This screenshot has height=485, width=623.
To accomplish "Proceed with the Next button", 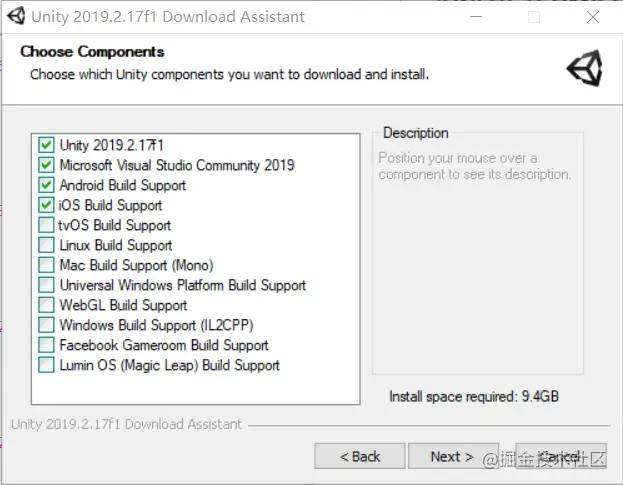I will 452,456.
